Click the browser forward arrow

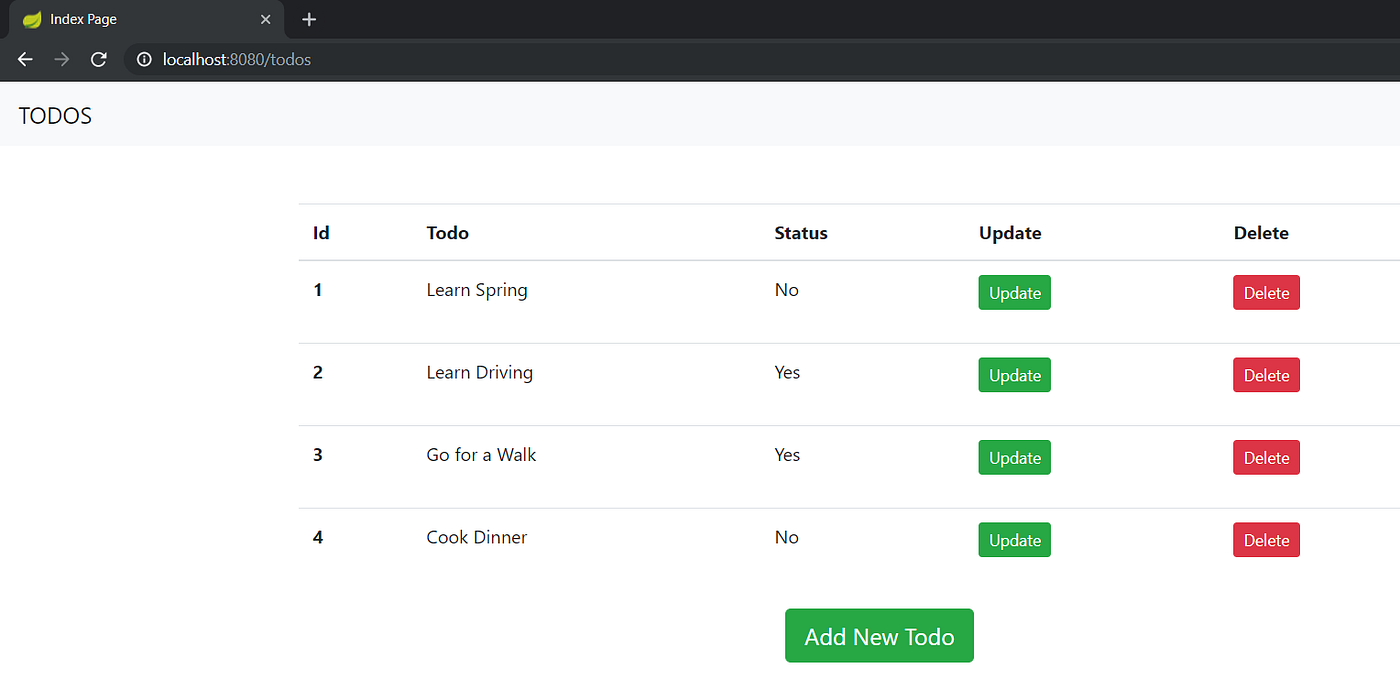tap(62, 60)
